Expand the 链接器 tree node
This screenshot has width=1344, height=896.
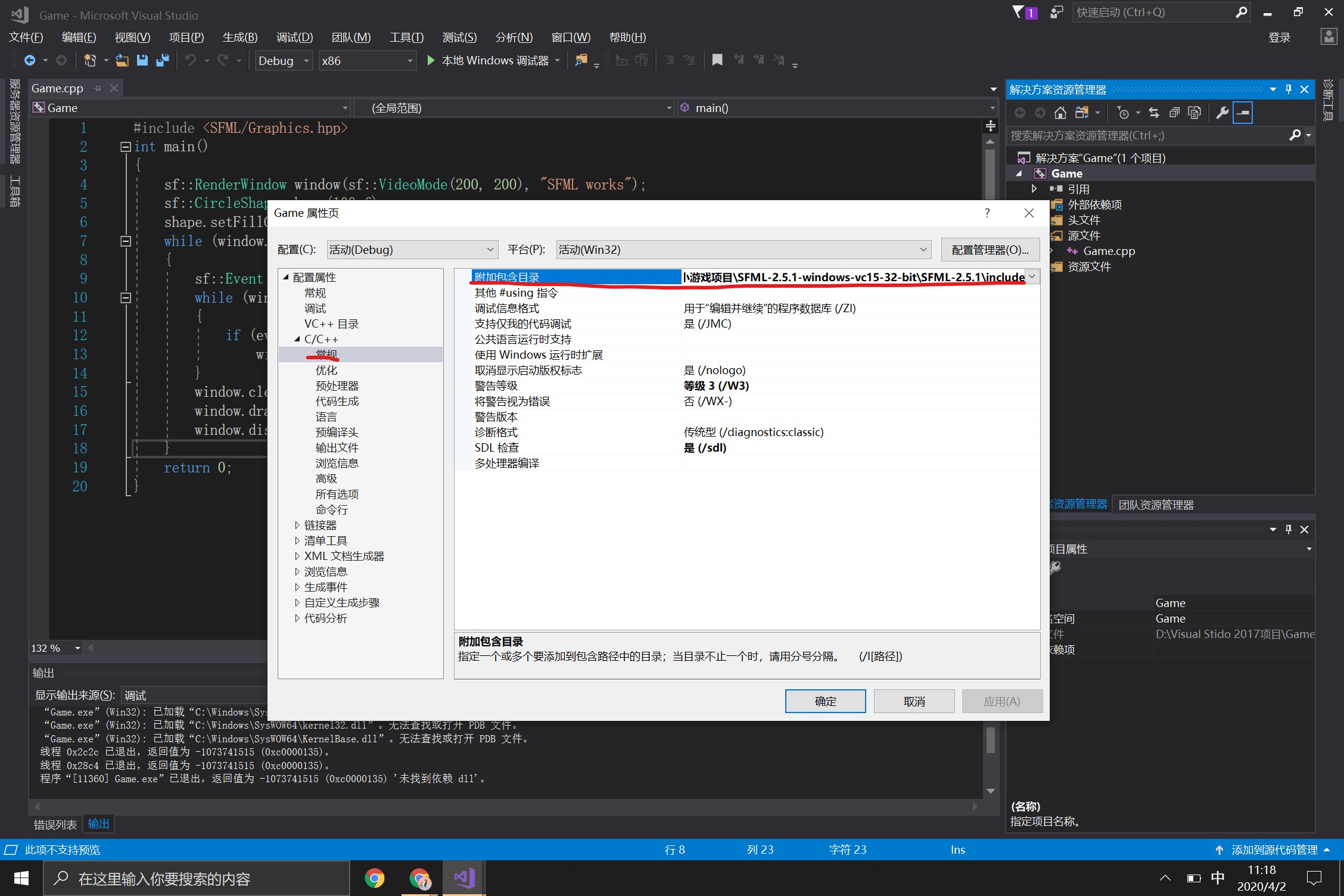298,525
